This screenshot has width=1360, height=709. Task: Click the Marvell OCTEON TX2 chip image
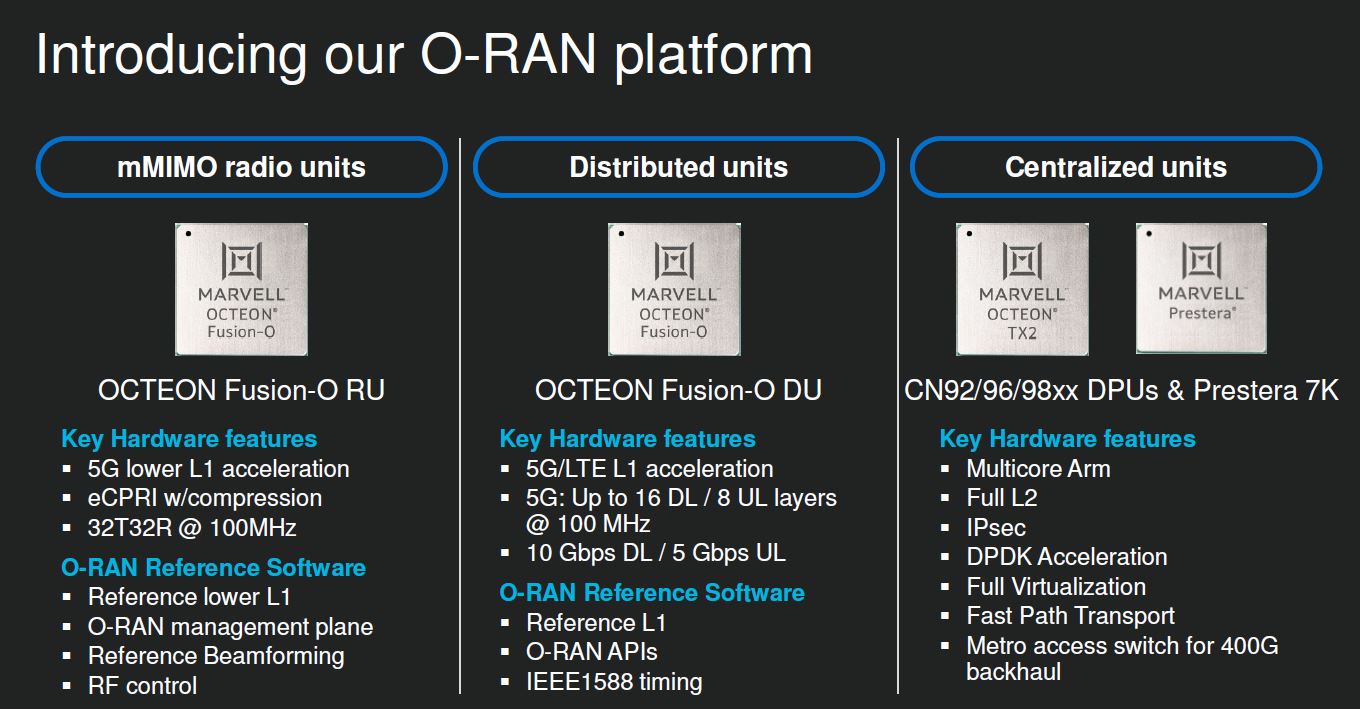(x=1022, y=289)
